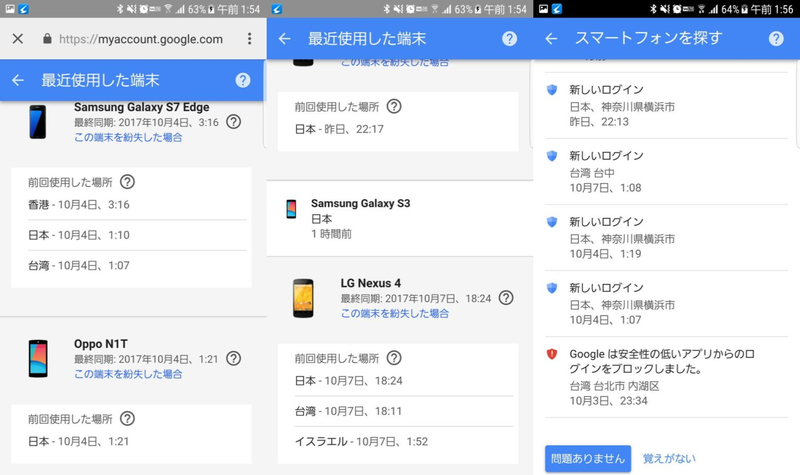Click 'この端末を紛失した場合' under Oppo N1T

coord(128,374)
